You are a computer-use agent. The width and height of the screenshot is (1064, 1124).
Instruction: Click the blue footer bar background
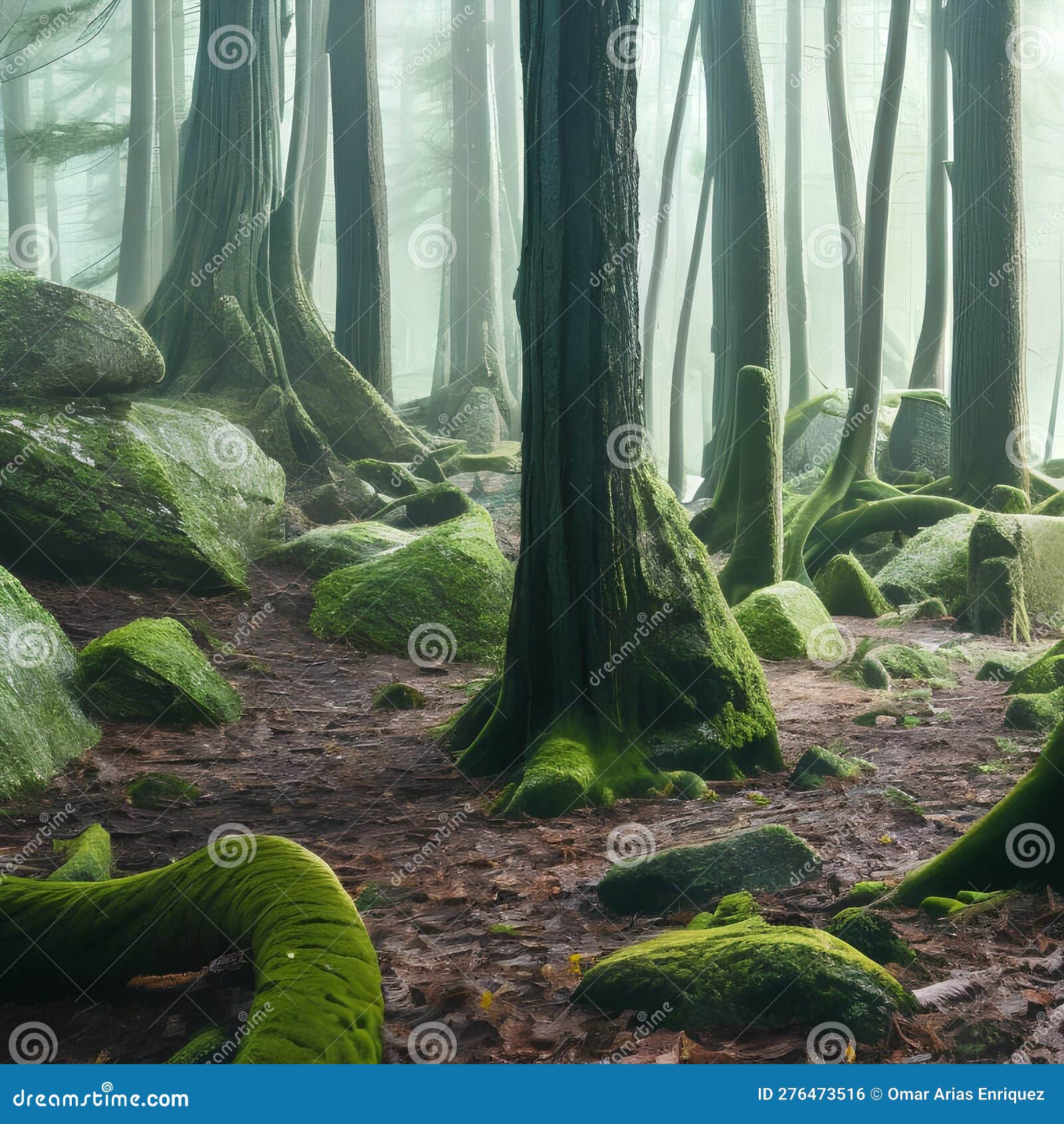465,1094
